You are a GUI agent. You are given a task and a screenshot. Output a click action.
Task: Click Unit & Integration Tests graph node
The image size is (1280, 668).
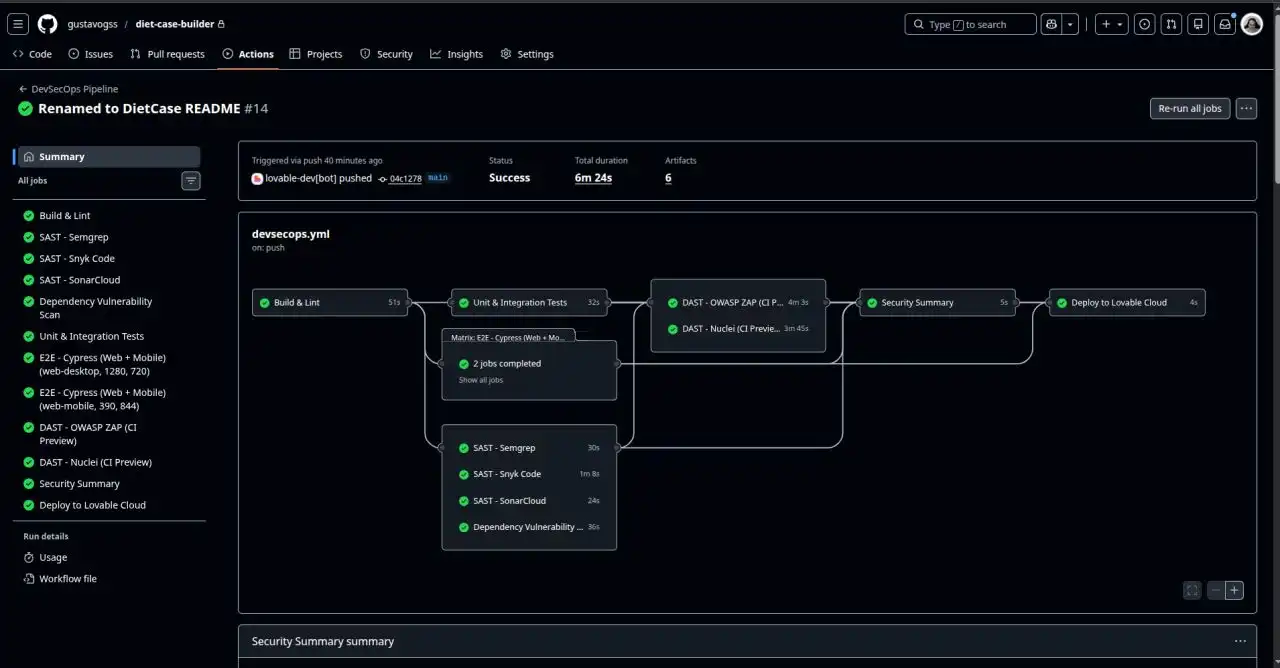click(529, 302)
